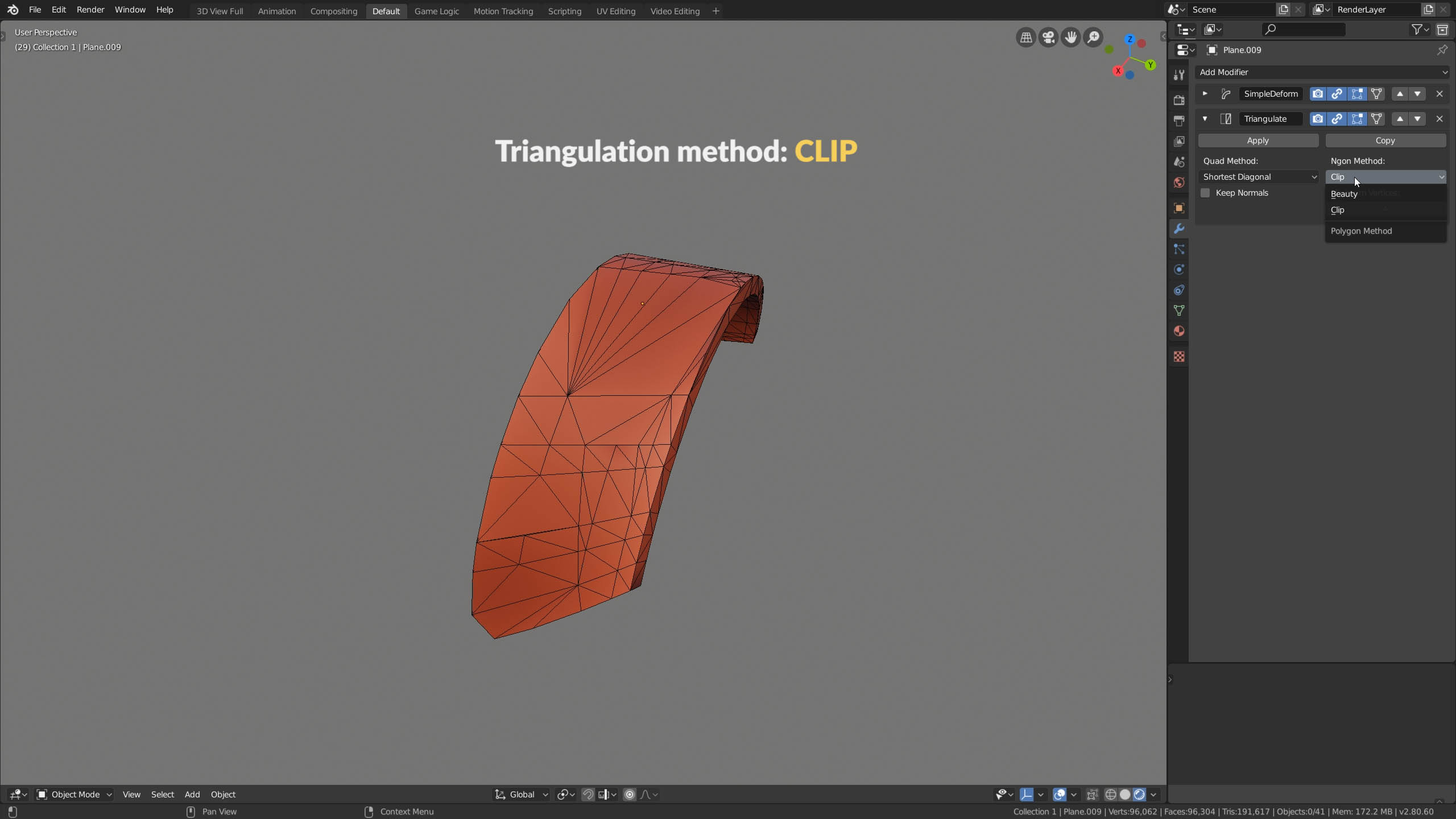
Task: Add a new workspace with plus tab
Action: pos(715,11)
